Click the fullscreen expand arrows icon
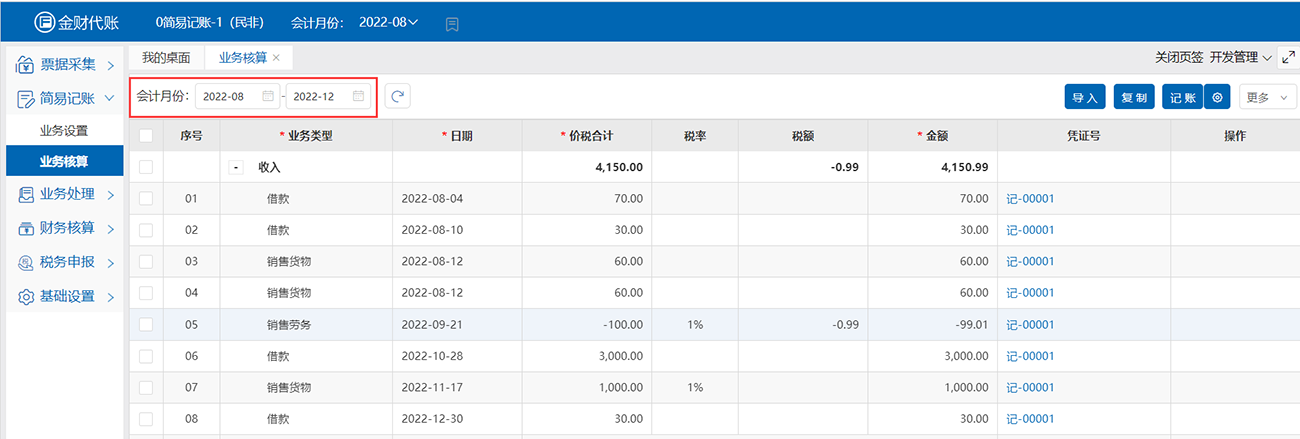The width and height of the screenshot is (1300, 439). pyautogui.click(x=1288, y=57)
